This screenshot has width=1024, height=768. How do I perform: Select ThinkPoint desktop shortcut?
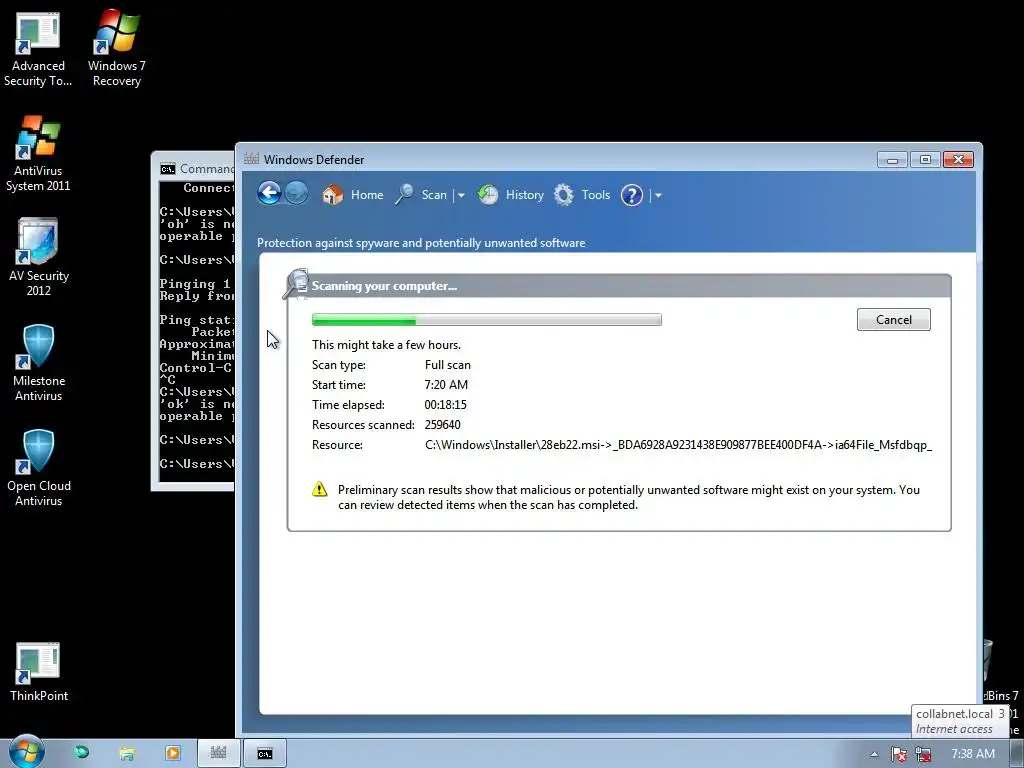[x=39, y=673]
